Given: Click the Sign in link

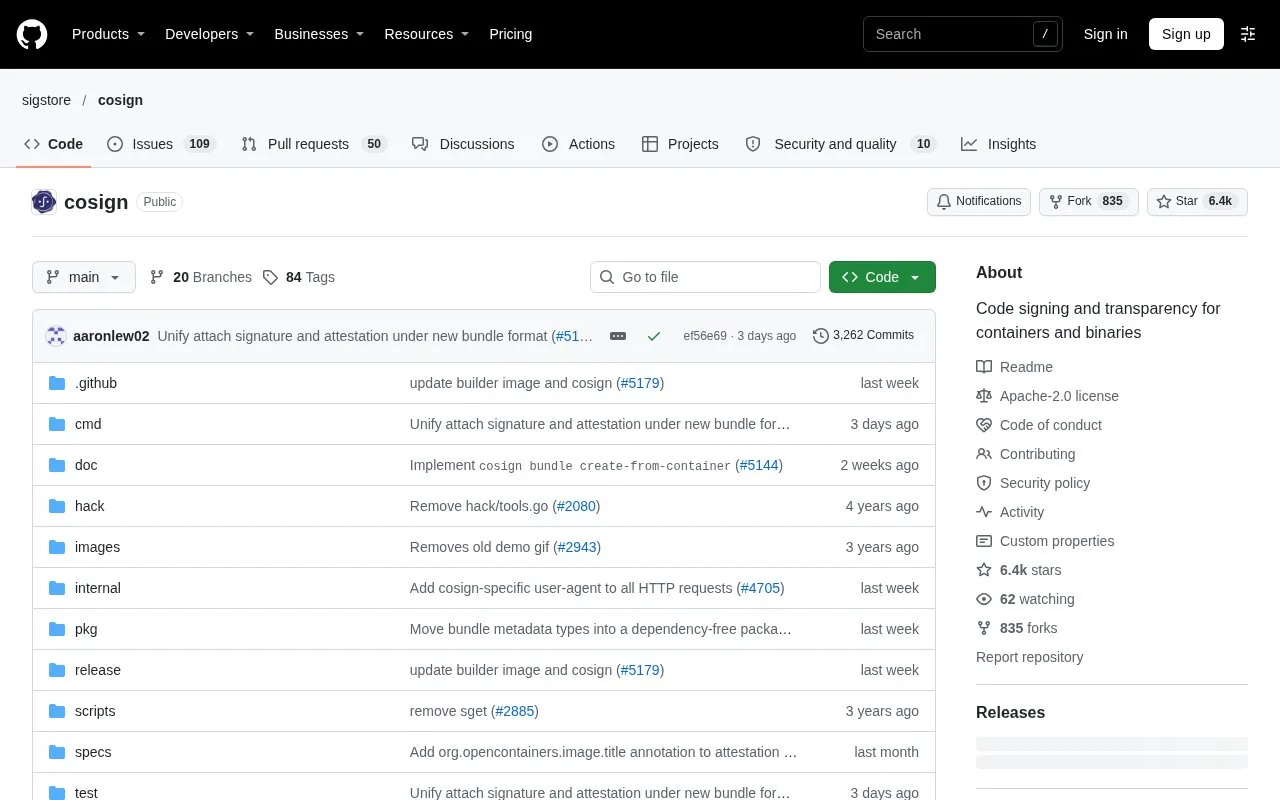Looking at the screenshot, I should coord(1105,34).
